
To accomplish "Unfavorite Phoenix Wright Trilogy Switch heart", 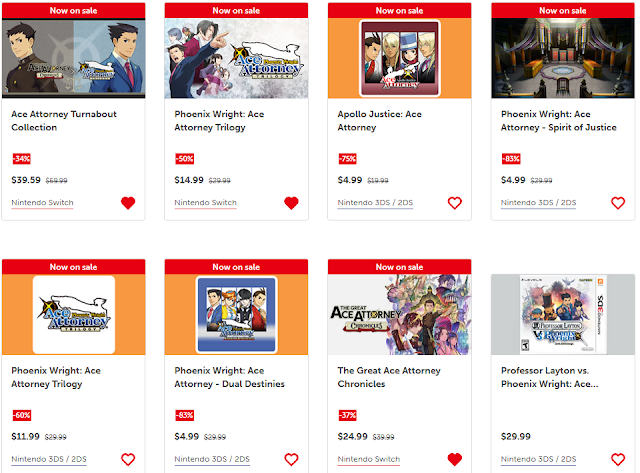I will tap(291, 203).
